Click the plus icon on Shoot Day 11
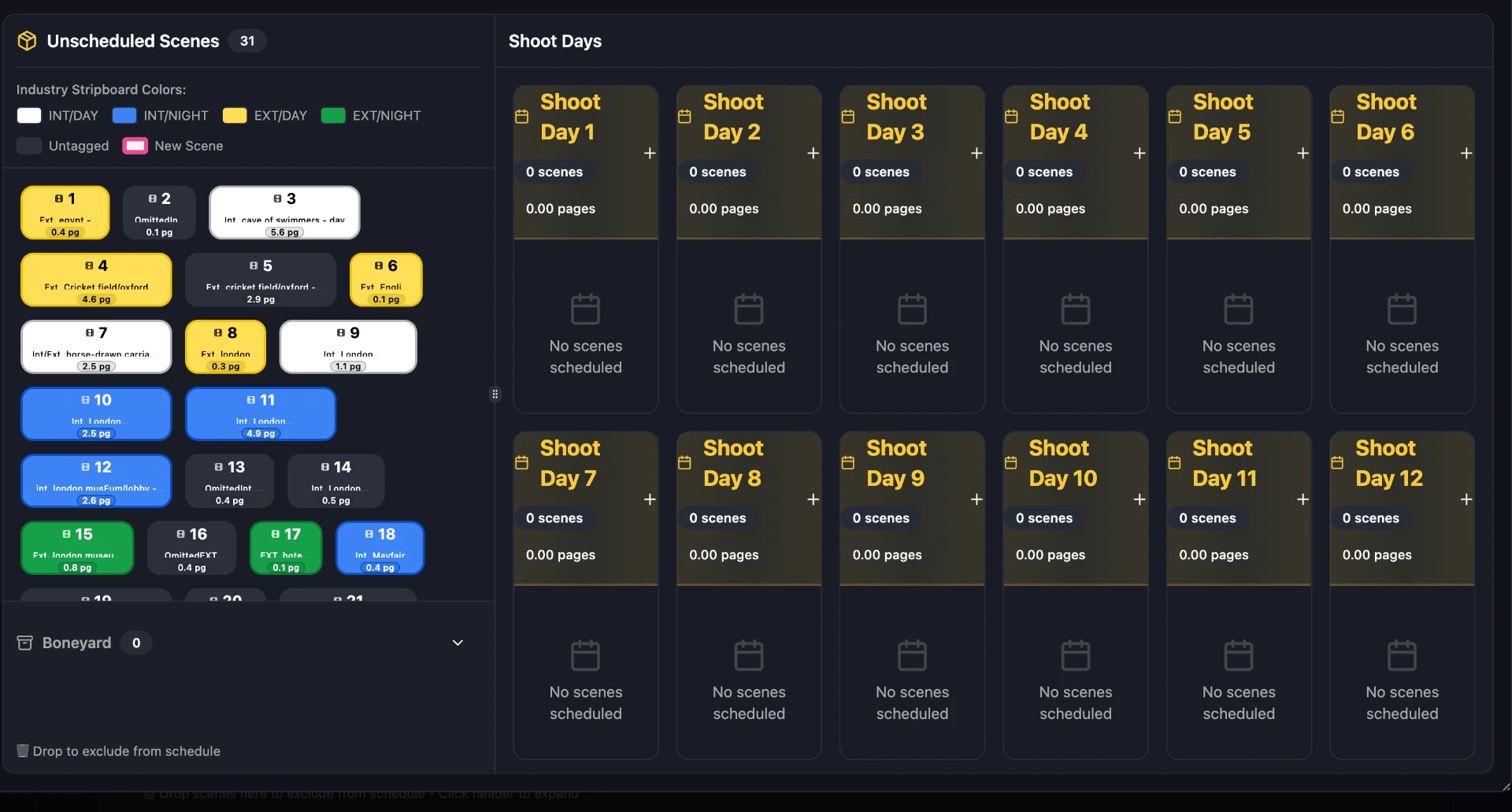This screenshot has width=1512, height=812. pyautogui.click(x=1303, y=499)
